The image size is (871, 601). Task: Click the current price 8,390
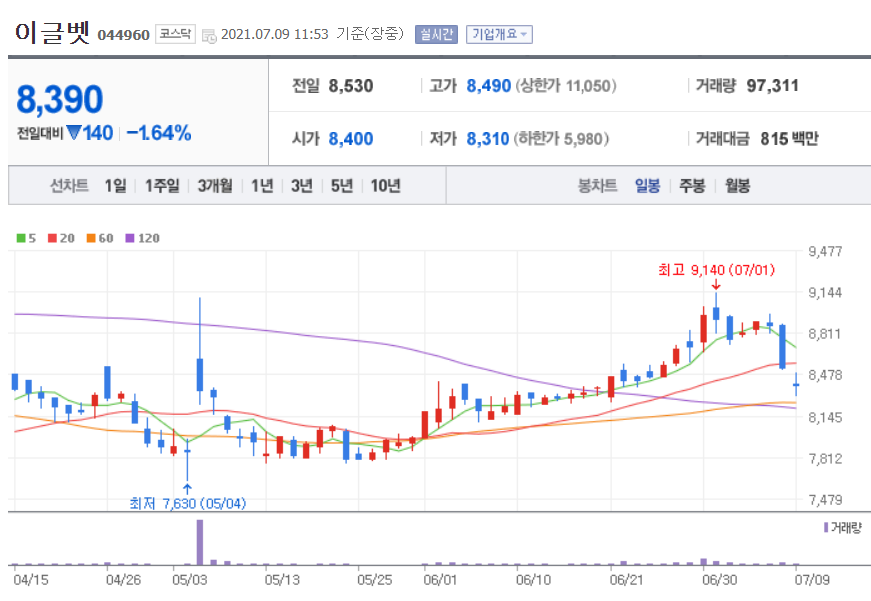60,99
